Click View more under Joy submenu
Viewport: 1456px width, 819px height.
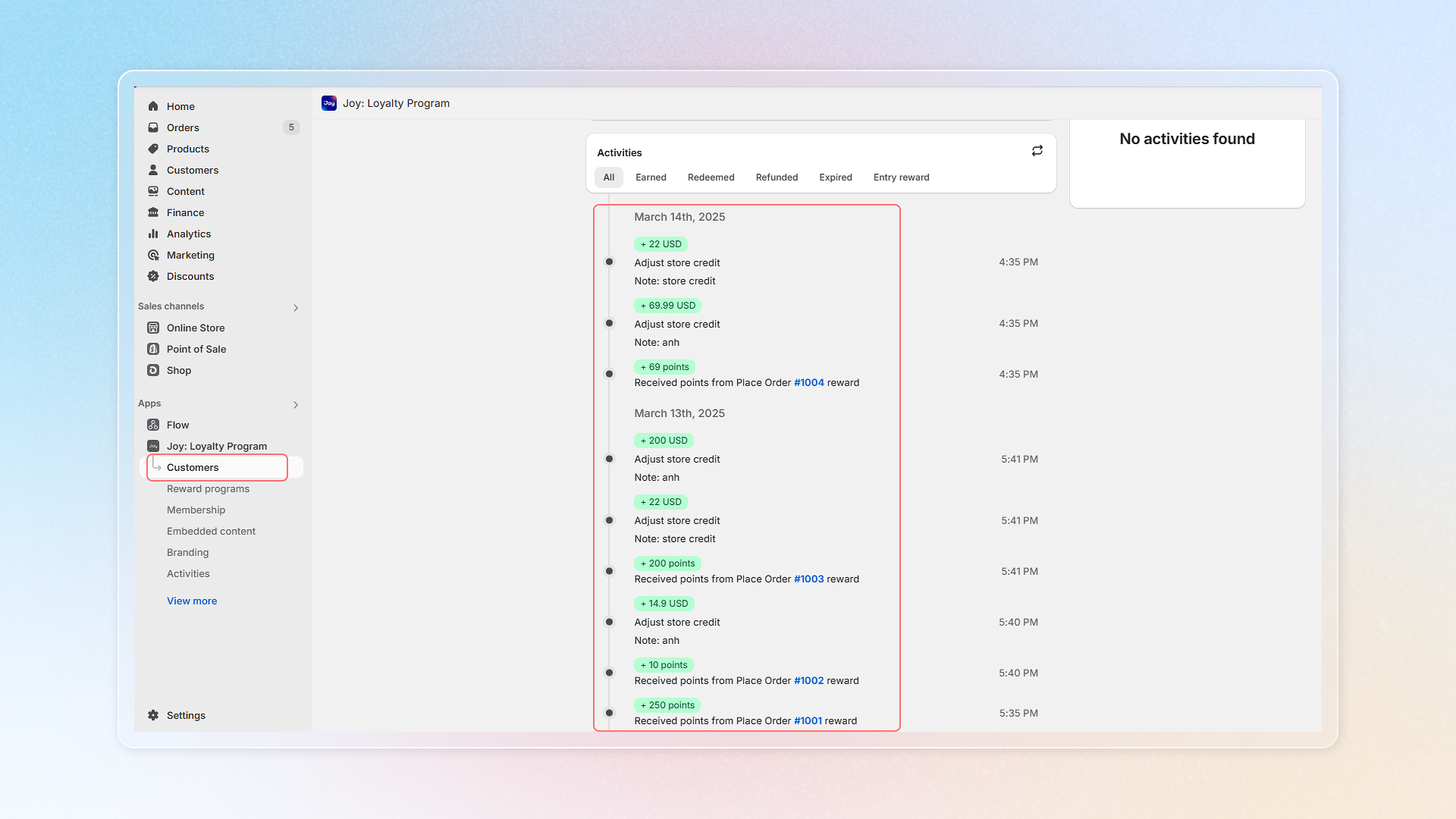[x=192, y=601]
